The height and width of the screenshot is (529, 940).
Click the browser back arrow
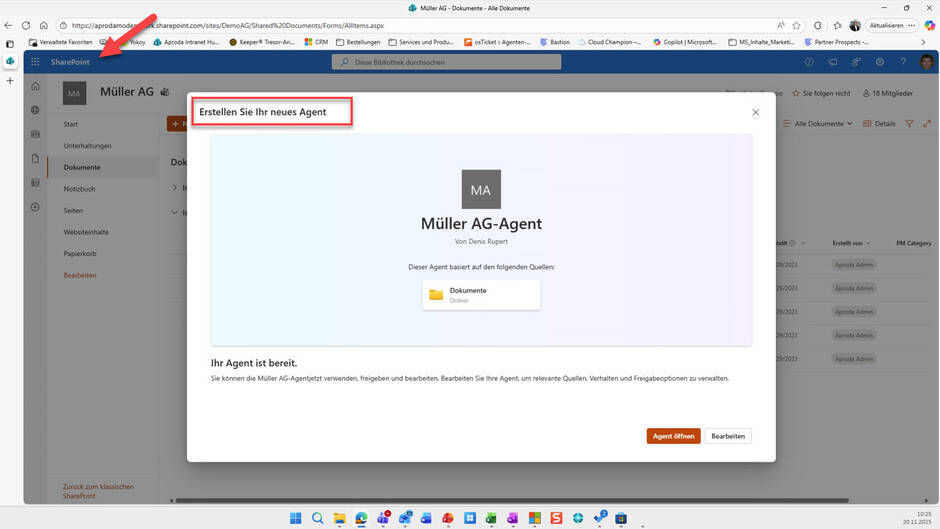point(8,25)
